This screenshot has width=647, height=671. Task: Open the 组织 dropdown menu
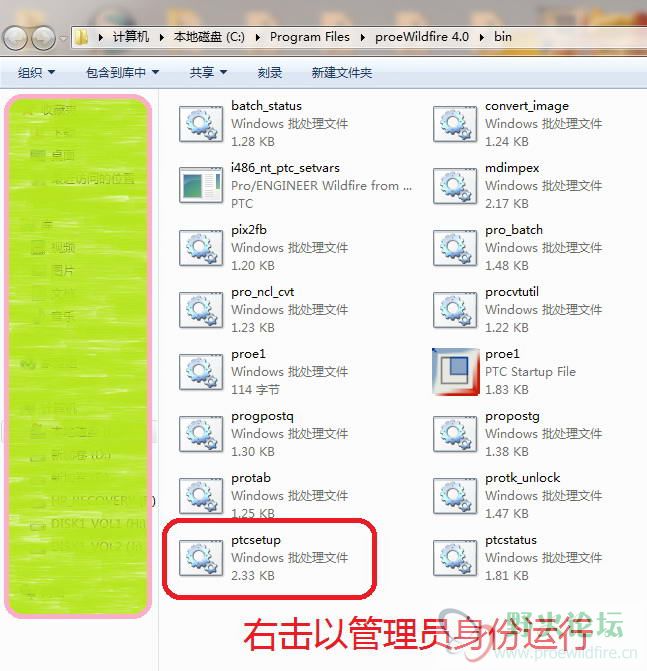click(36, 73)
